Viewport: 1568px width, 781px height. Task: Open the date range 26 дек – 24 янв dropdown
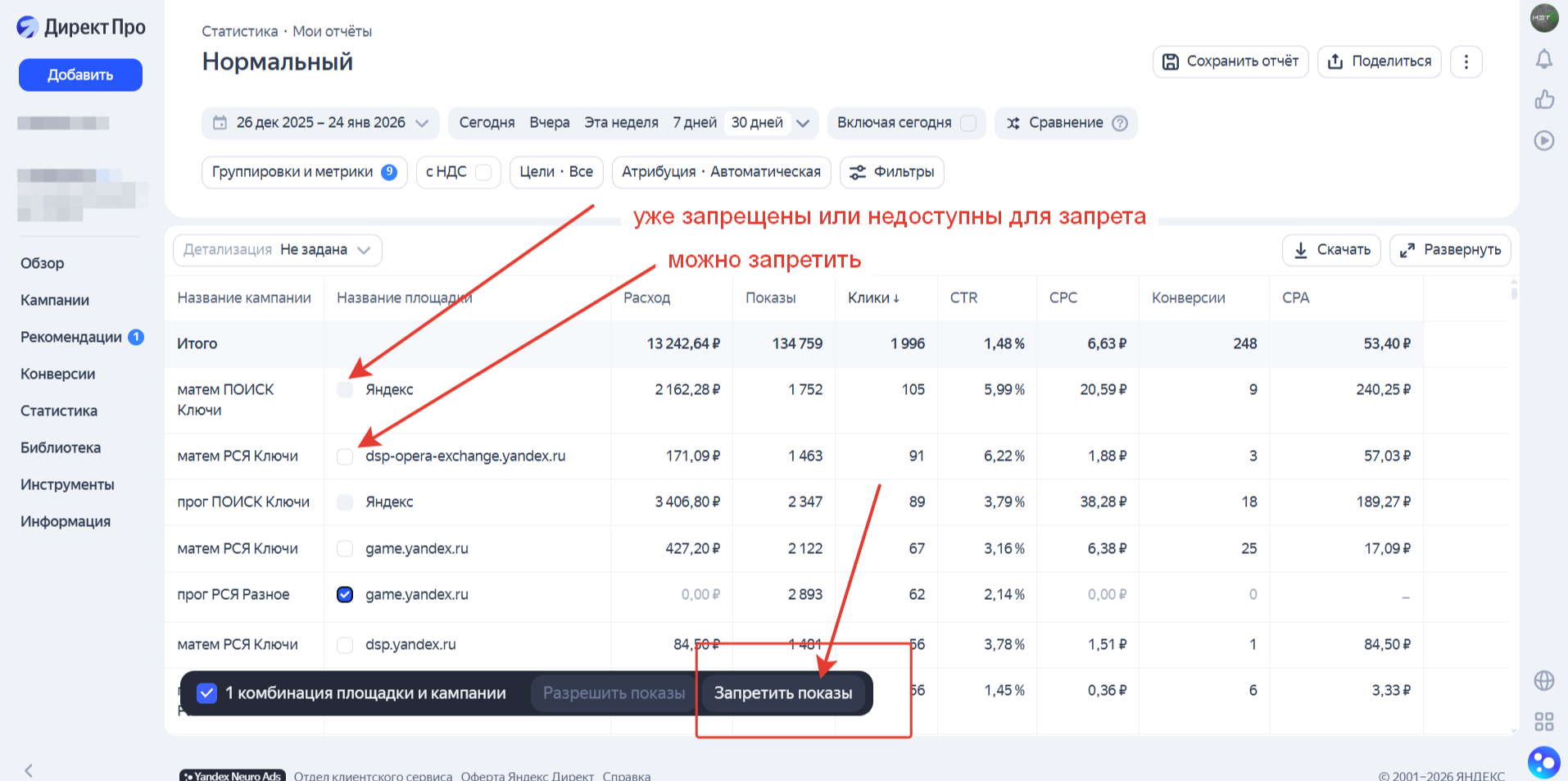point(320,123)
